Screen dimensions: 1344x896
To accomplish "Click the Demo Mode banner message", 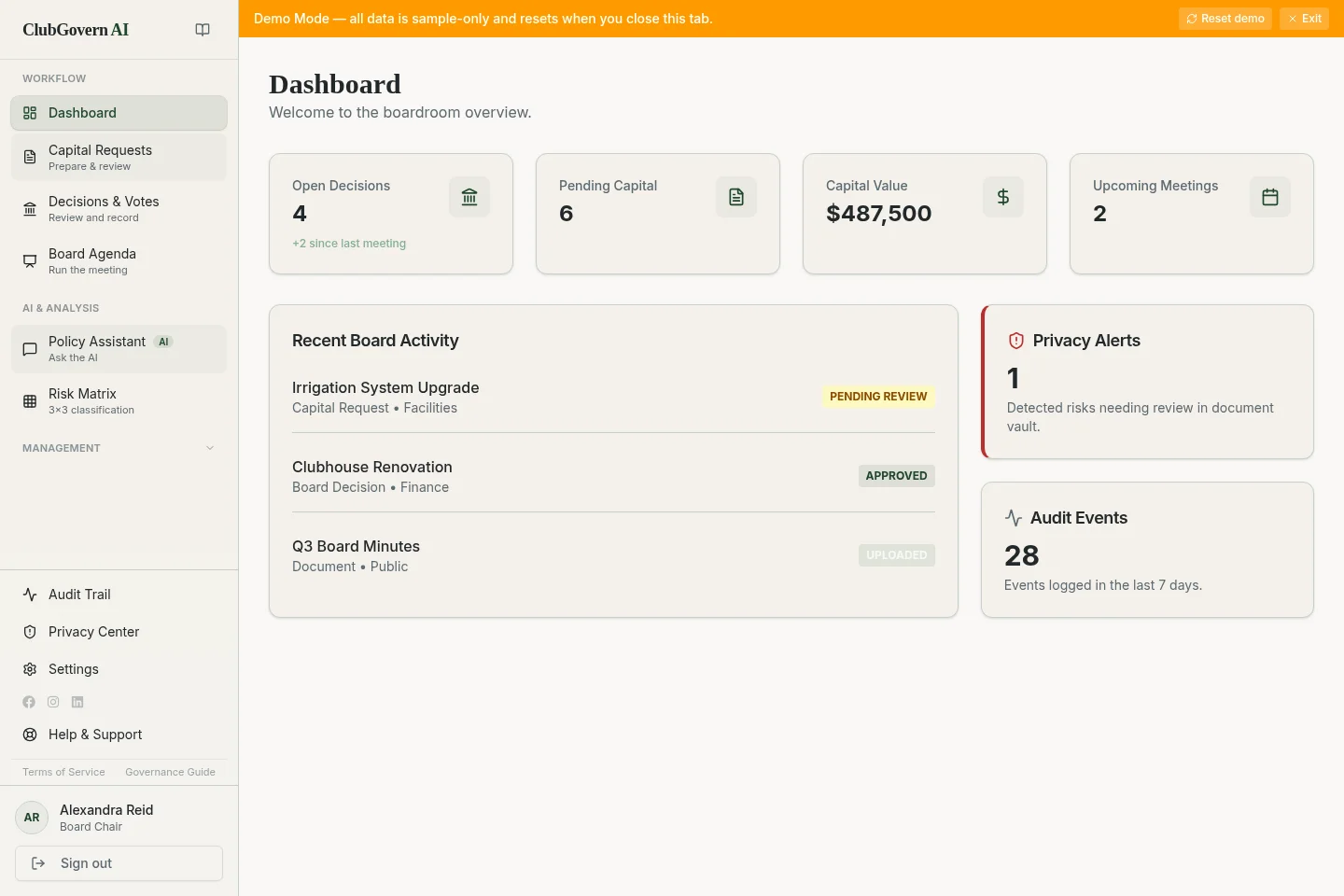I will [x=483, y=19].
